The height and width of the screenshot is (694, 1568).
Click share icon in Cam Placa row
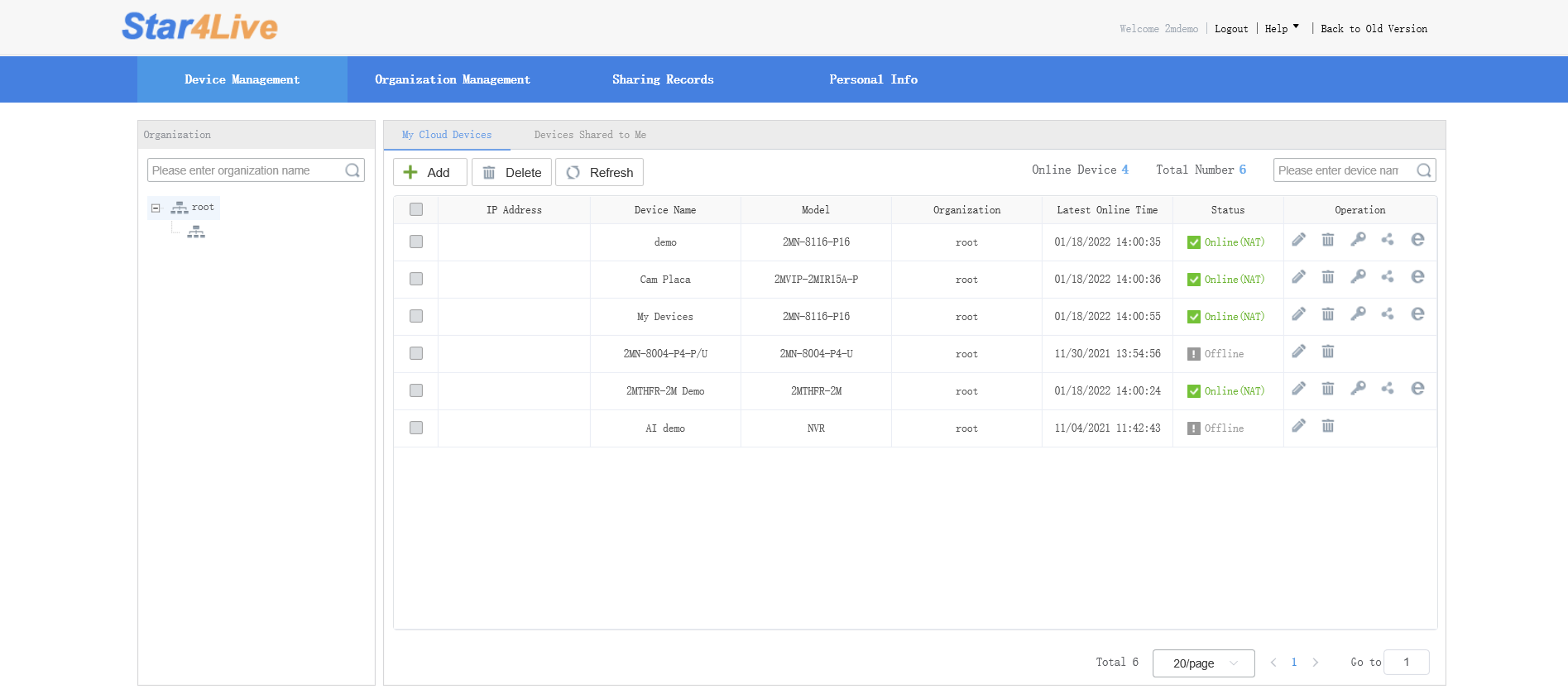(x=1388, y=277)
